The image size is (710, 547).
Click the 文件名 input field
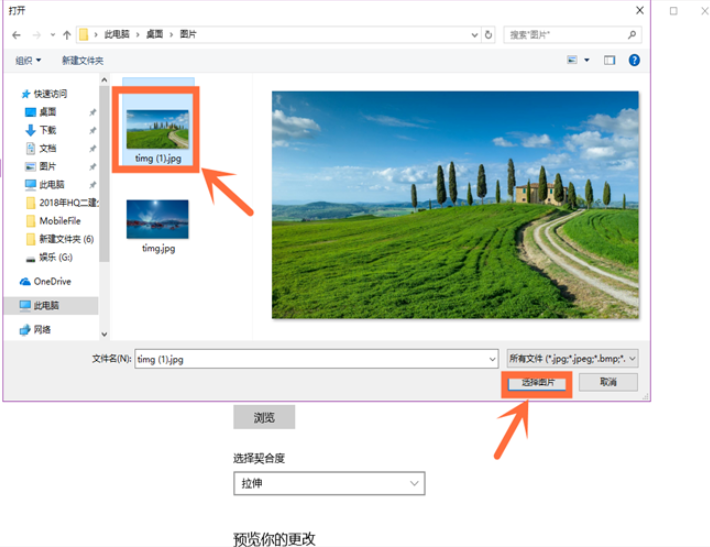pos(315,357)
